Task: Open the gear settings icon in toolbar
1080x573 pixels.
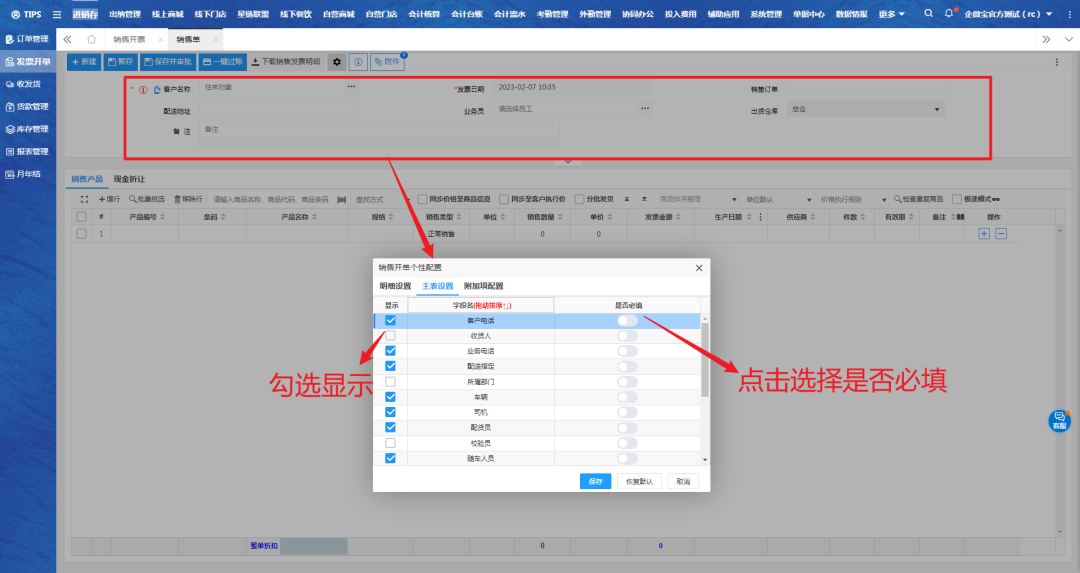Action: click(337, 62)
